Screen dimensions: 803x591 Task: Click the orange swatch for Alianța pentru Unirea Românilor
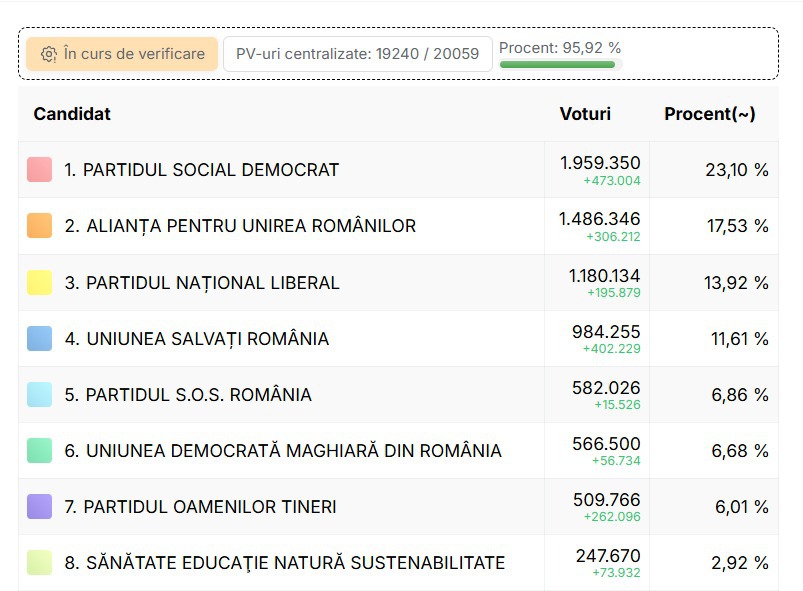39,226
